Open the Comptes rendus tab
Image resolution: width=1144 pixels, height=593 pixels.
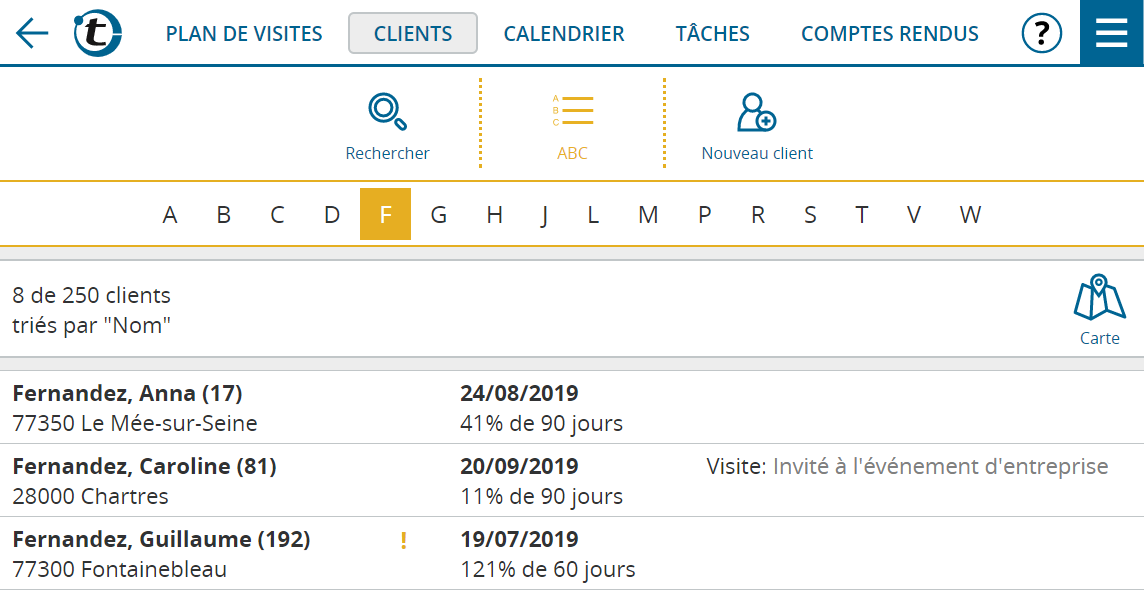pyautogui.click(x=890, y=34)
